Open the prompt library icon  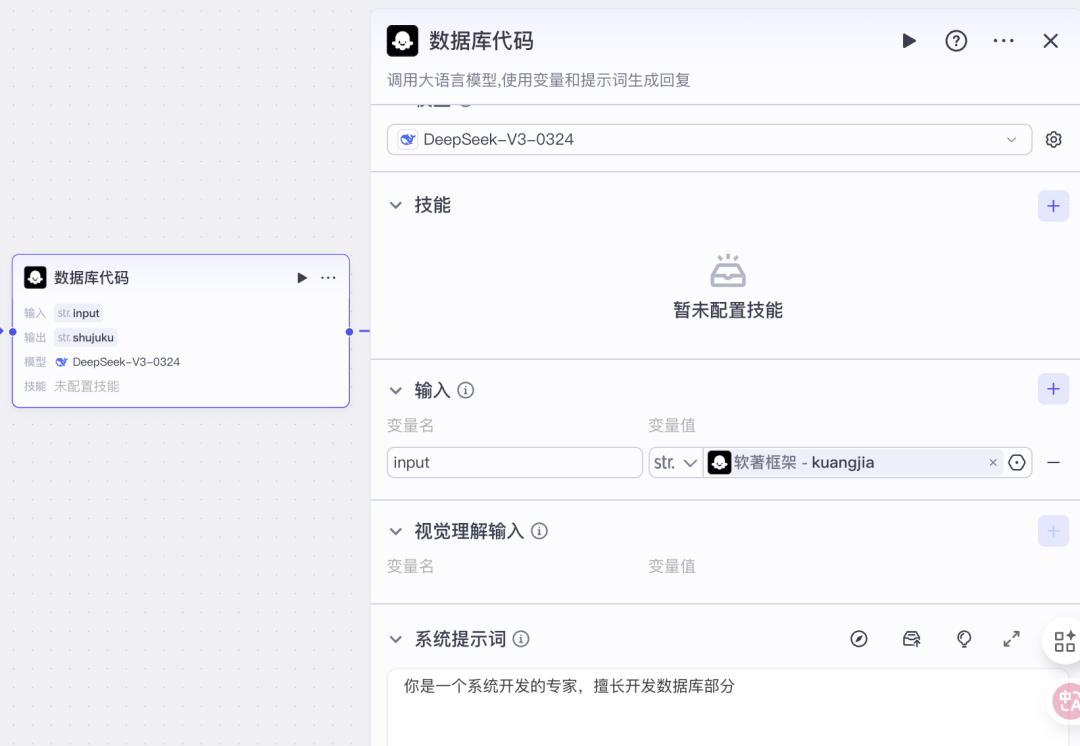pos(911,639)
